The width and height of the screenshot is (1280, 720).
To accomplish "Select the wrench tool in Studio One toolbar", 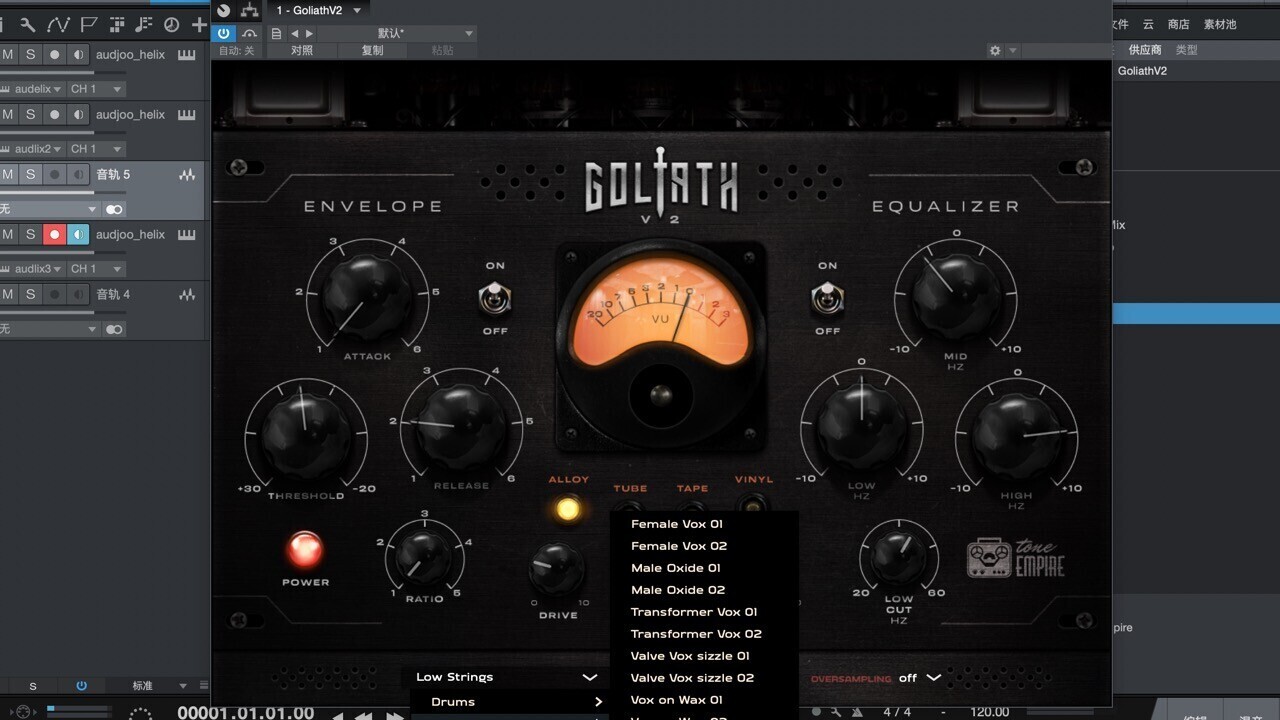I will (x=27, y=24).
